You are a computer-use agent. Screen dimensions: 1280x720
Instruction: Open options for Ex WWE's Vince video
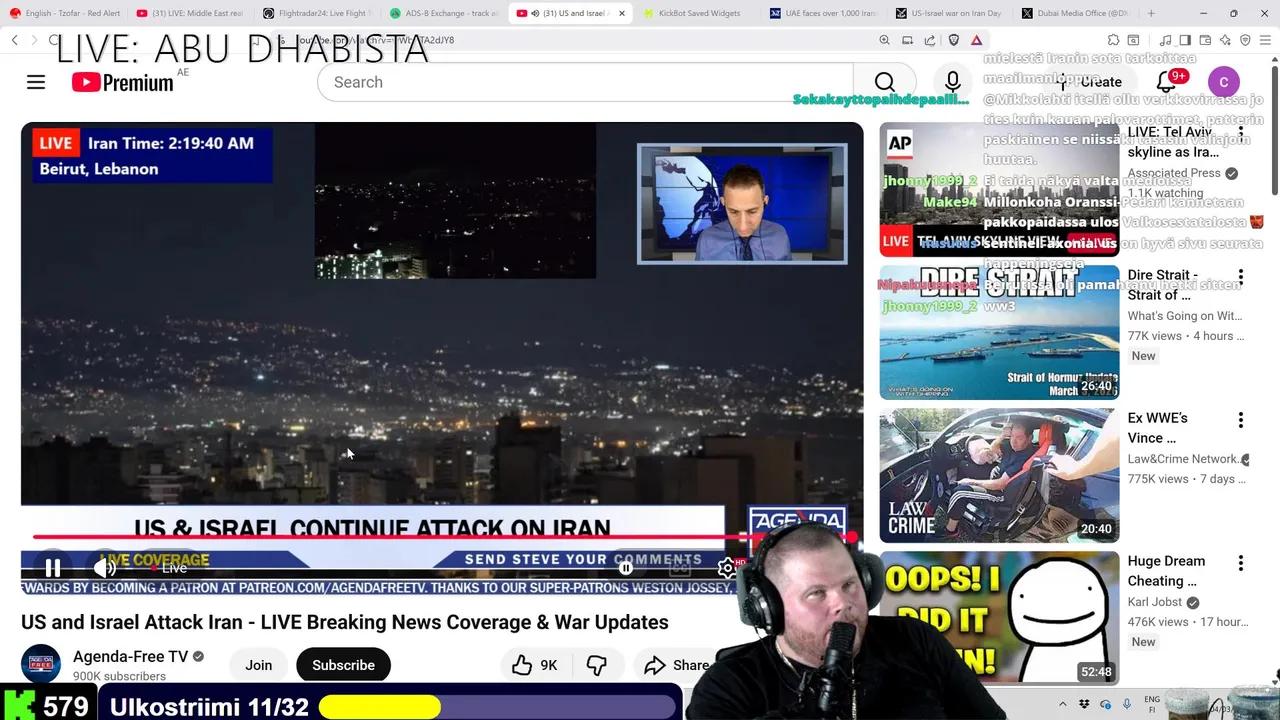pyautogui.click(x=1241, y=420)
